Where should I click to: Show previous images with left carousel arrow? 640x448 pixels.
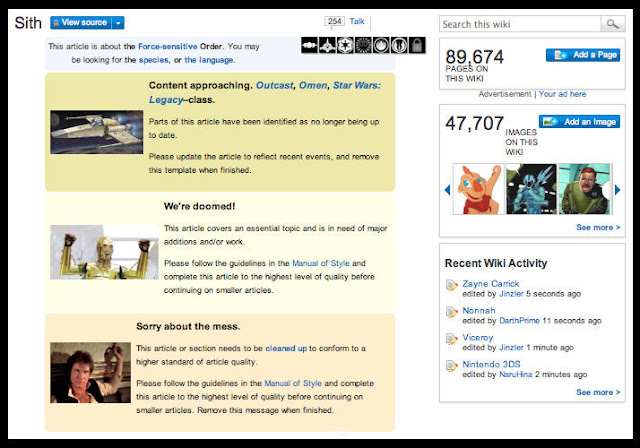coord(447,190)
